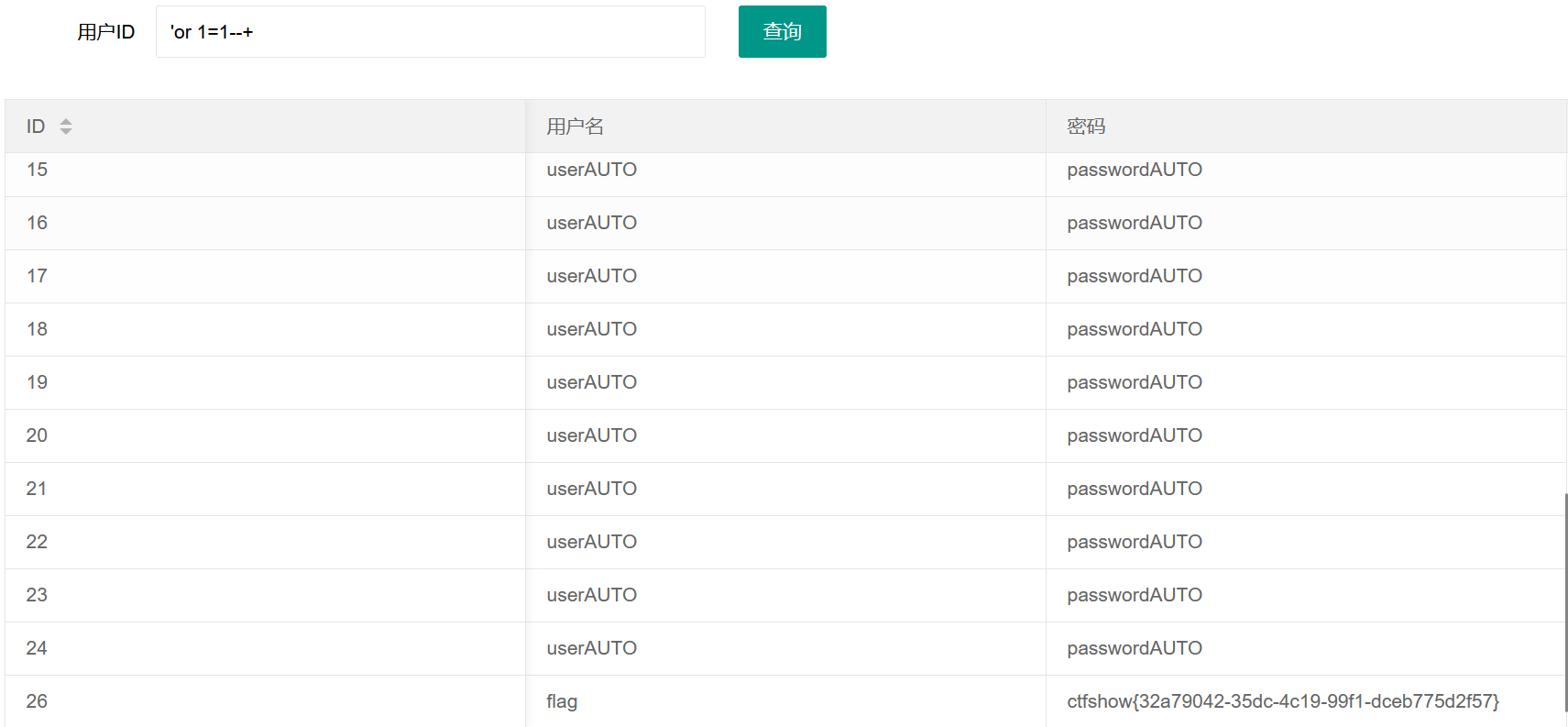Screen dimensions: 1568x727
Task: Click the passwordAUTO cell in row 19
Action: [x=1134, y=382]
